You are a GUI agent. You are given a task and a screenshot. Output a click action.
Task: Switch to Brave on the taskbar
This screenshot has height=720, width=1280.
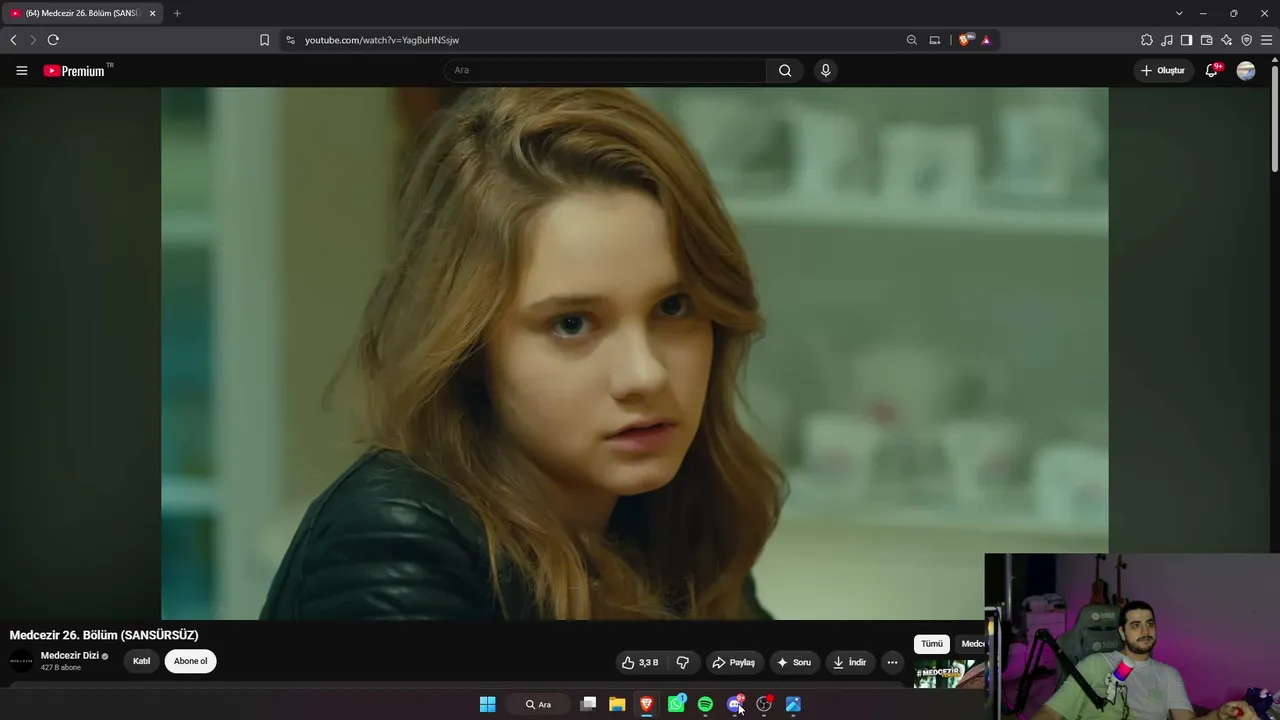647,705
